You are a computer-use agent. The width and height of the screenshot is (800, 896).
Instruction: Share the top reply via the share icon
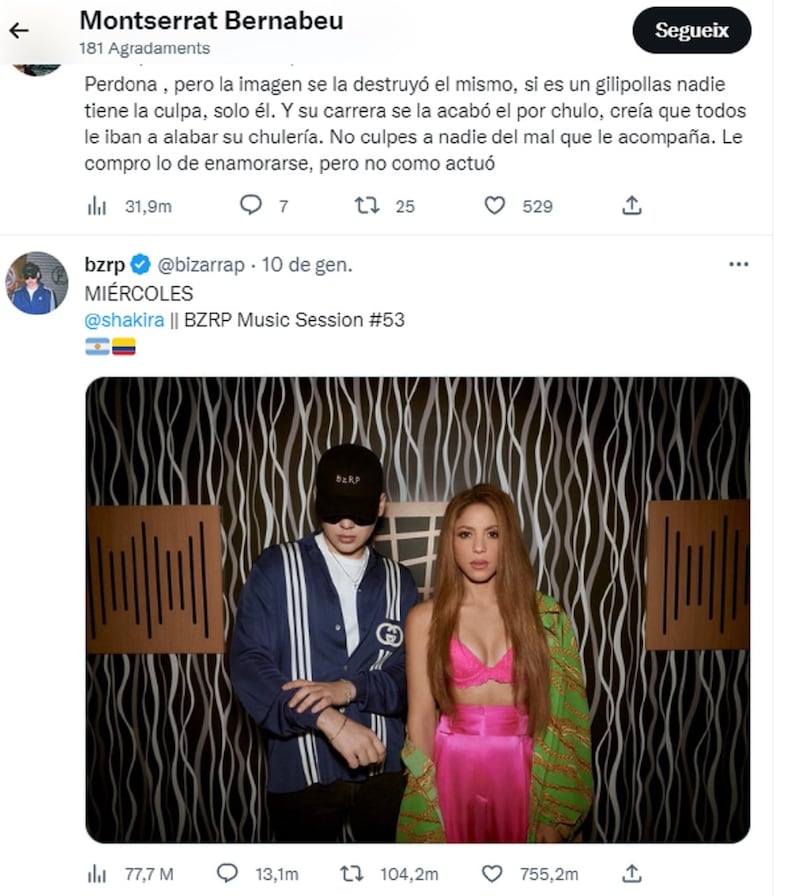[x=630, y=205]
